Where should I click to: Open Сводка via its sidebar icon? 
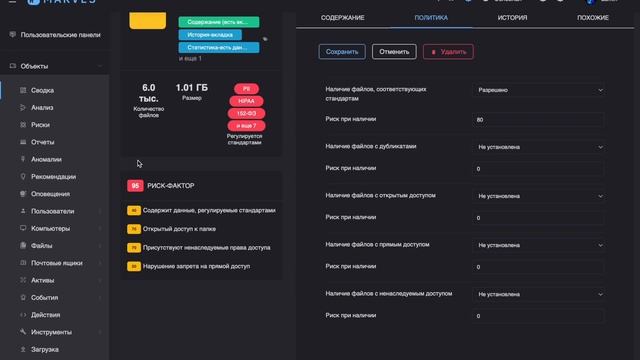click(x=23, y=90)
